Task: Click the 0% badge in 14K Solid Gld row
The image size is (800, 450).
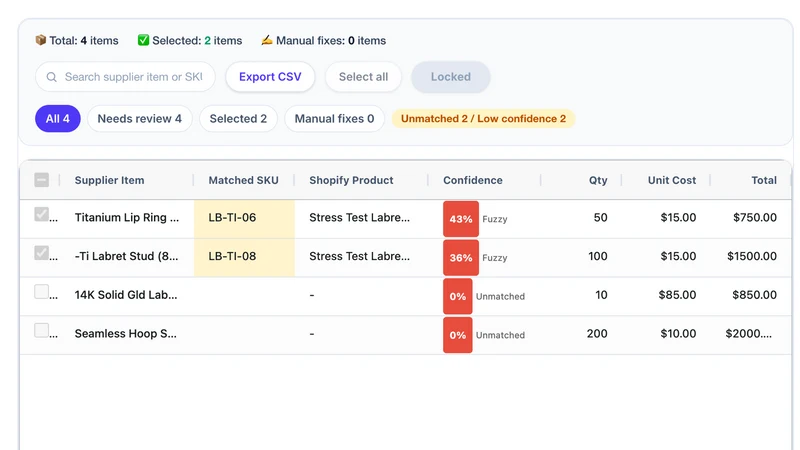Action: click(458, 296)
